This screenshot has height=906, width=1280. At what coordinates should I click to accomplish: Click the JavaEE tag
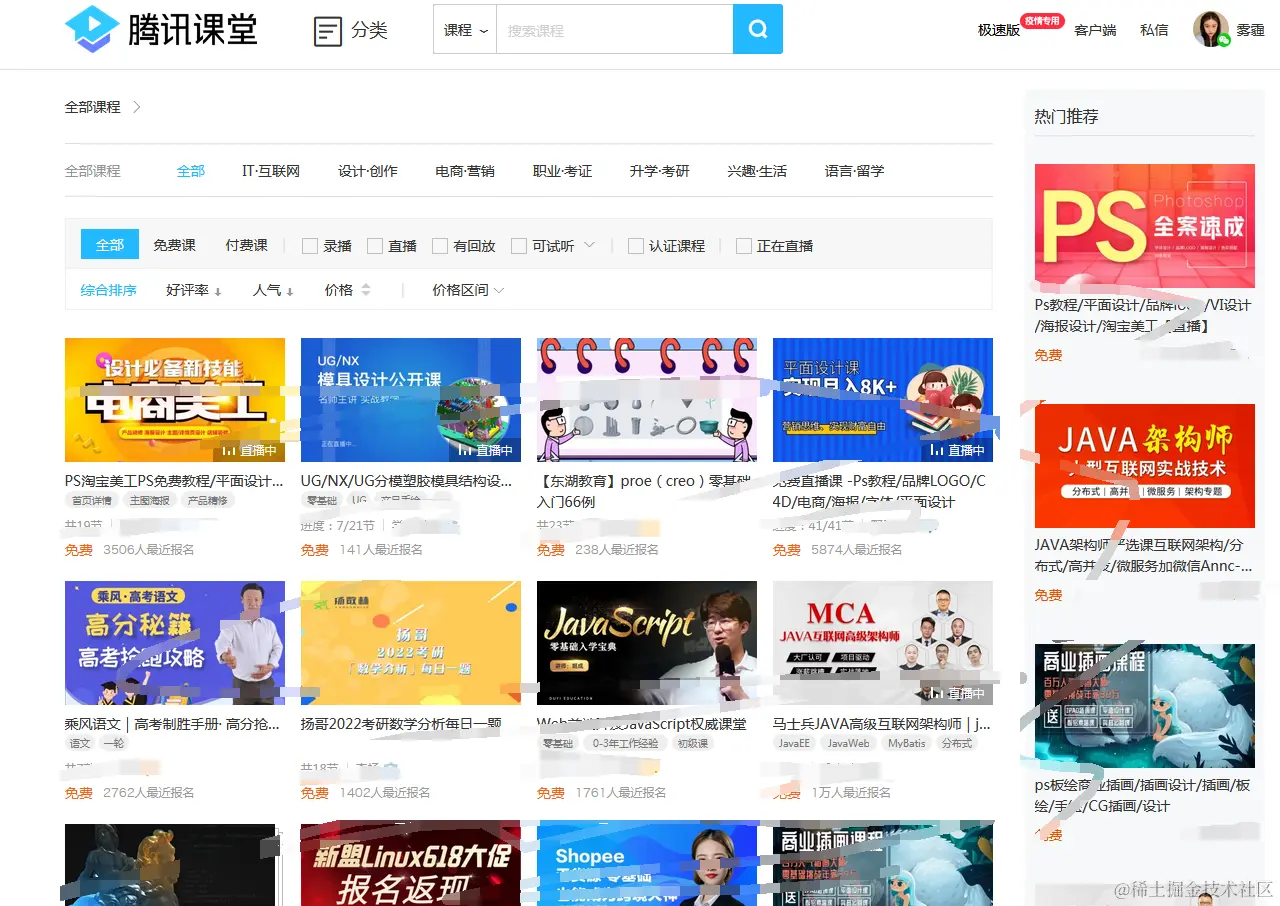795,744
